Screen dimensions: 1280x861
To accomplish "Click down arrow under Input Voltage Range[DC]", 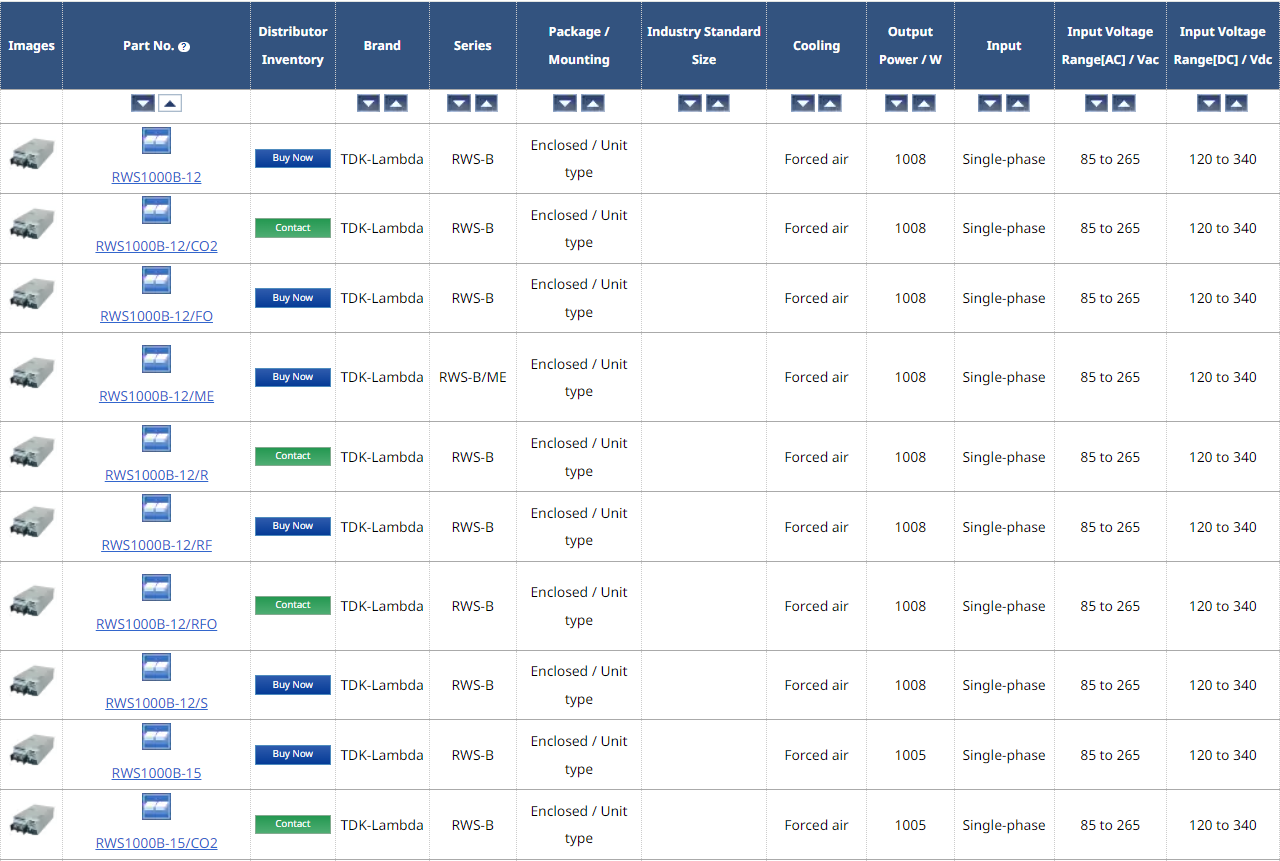I will click(1209, 103).
